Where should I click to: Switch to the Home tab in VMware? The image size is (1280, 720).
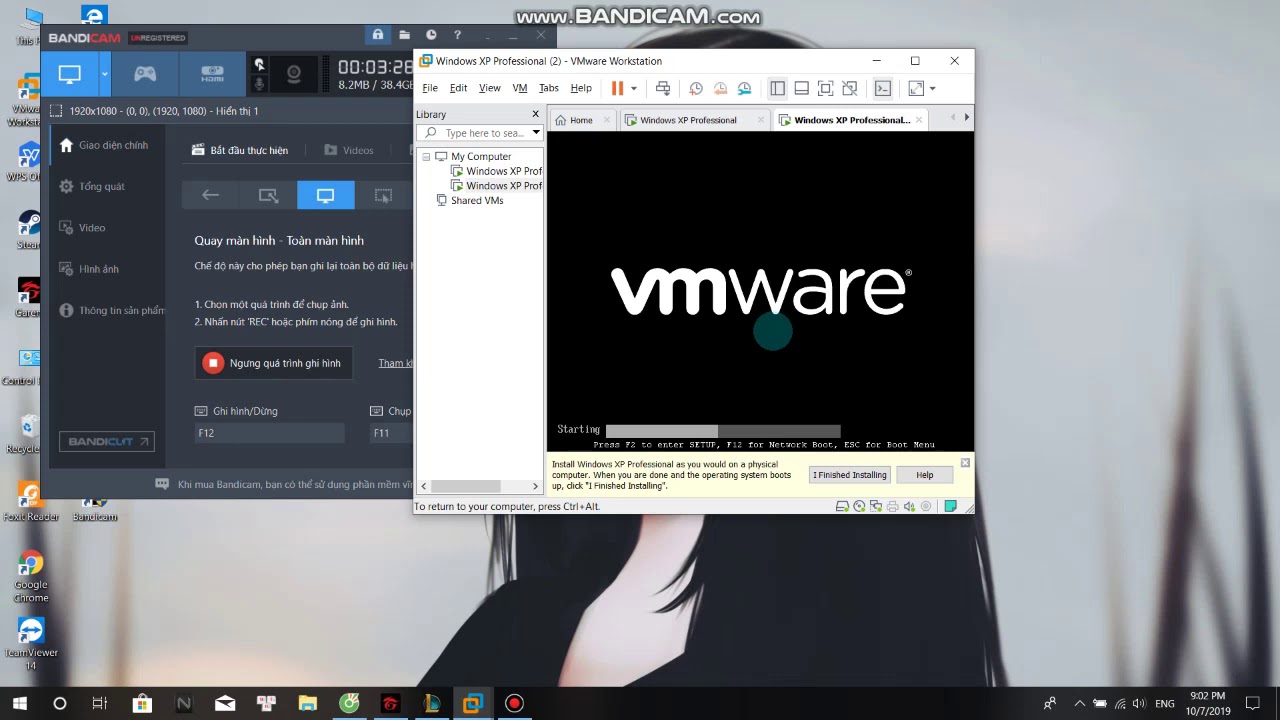581,120
